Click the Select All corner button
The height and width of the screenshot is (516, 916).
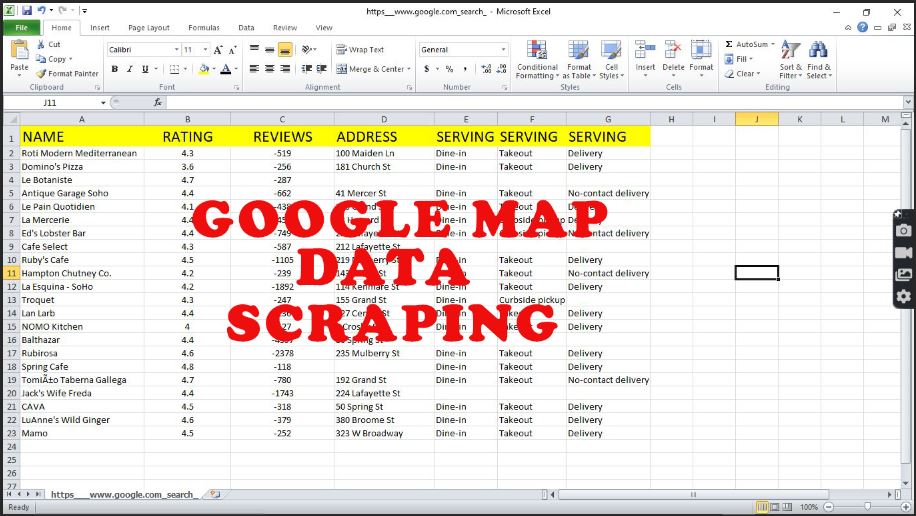click(11, 119)
